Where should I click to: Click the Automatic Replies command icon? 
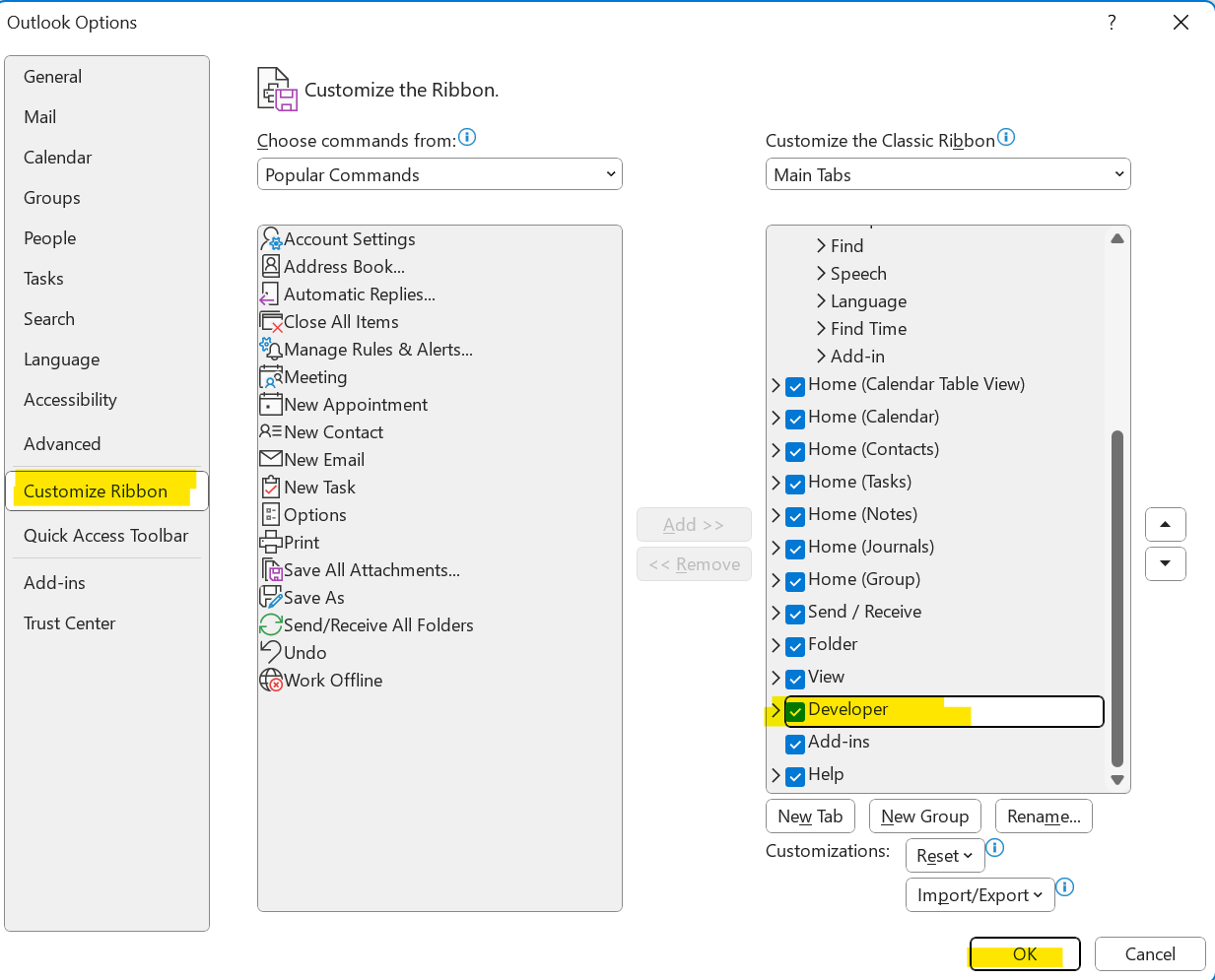point(270,294)
